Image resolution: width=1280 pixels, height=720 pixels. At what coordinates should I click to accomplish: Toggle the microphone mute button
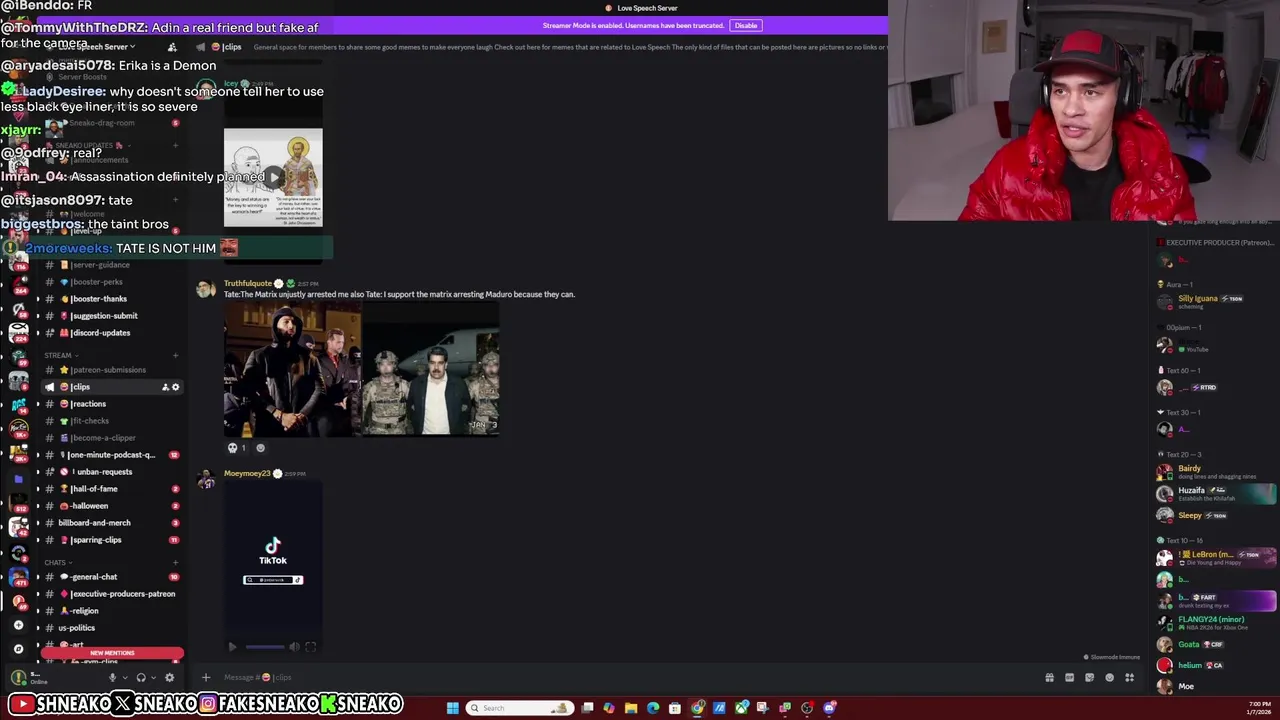tap(111, 677)
